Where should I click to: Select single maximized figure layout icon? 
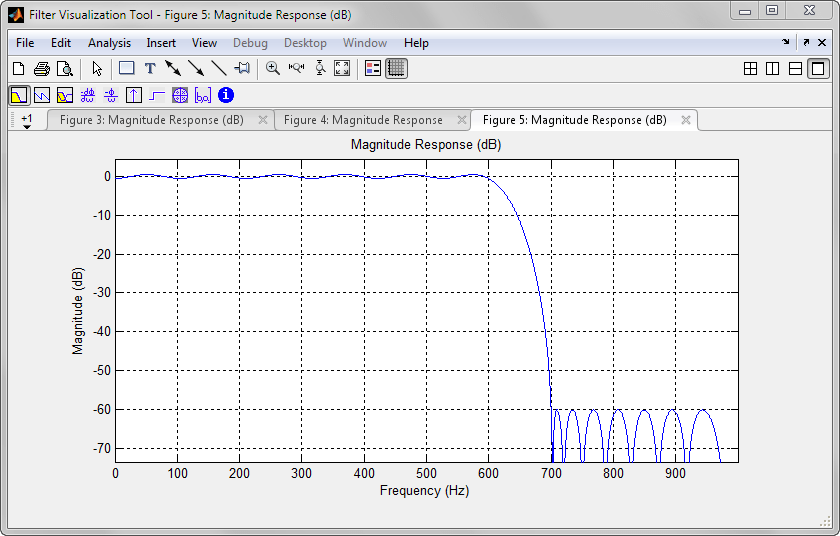coord(819,69)
